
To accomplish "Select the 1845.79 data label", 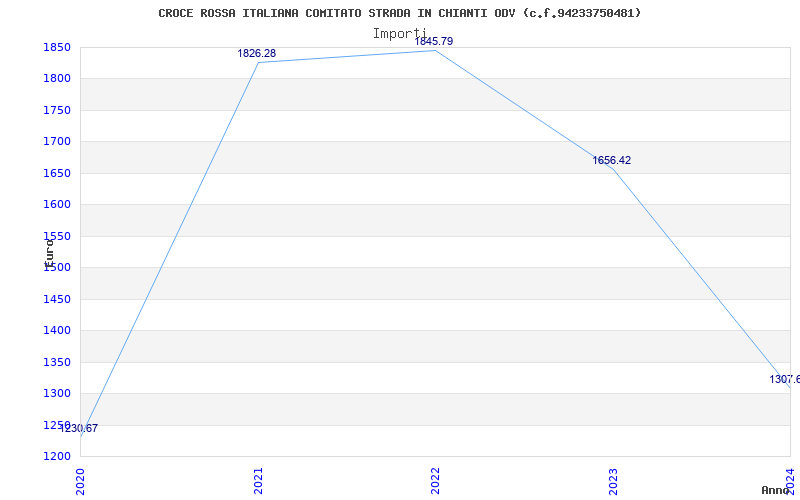I will [434, 41].
